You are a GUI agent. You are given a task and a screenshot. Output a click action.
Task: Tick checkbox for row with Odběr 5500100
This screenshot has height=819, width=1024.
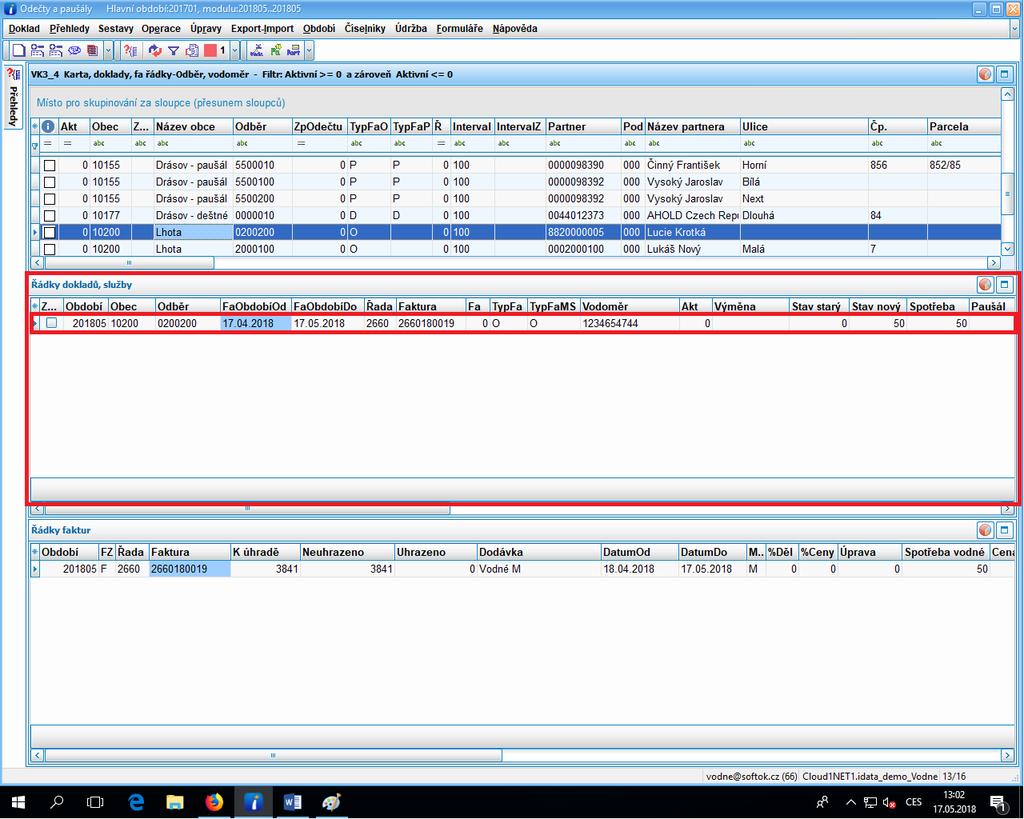[50, 182]
